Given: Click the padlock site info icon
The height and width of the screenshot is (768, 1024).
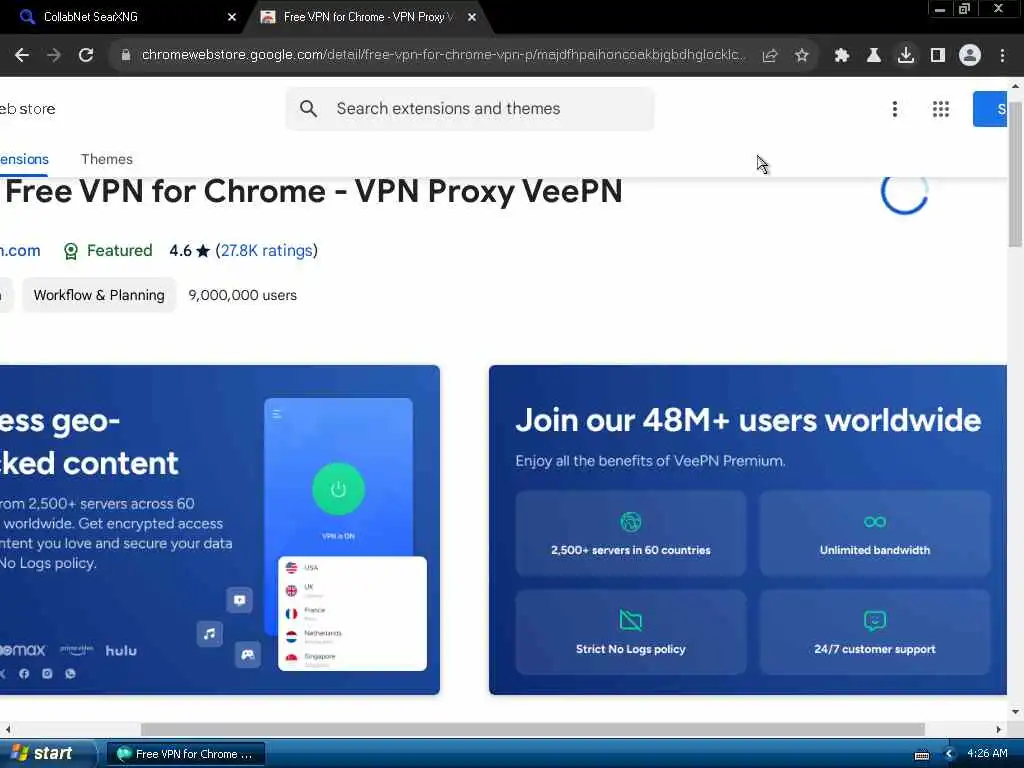Looking at the screenshot, I should pos(125,56).
